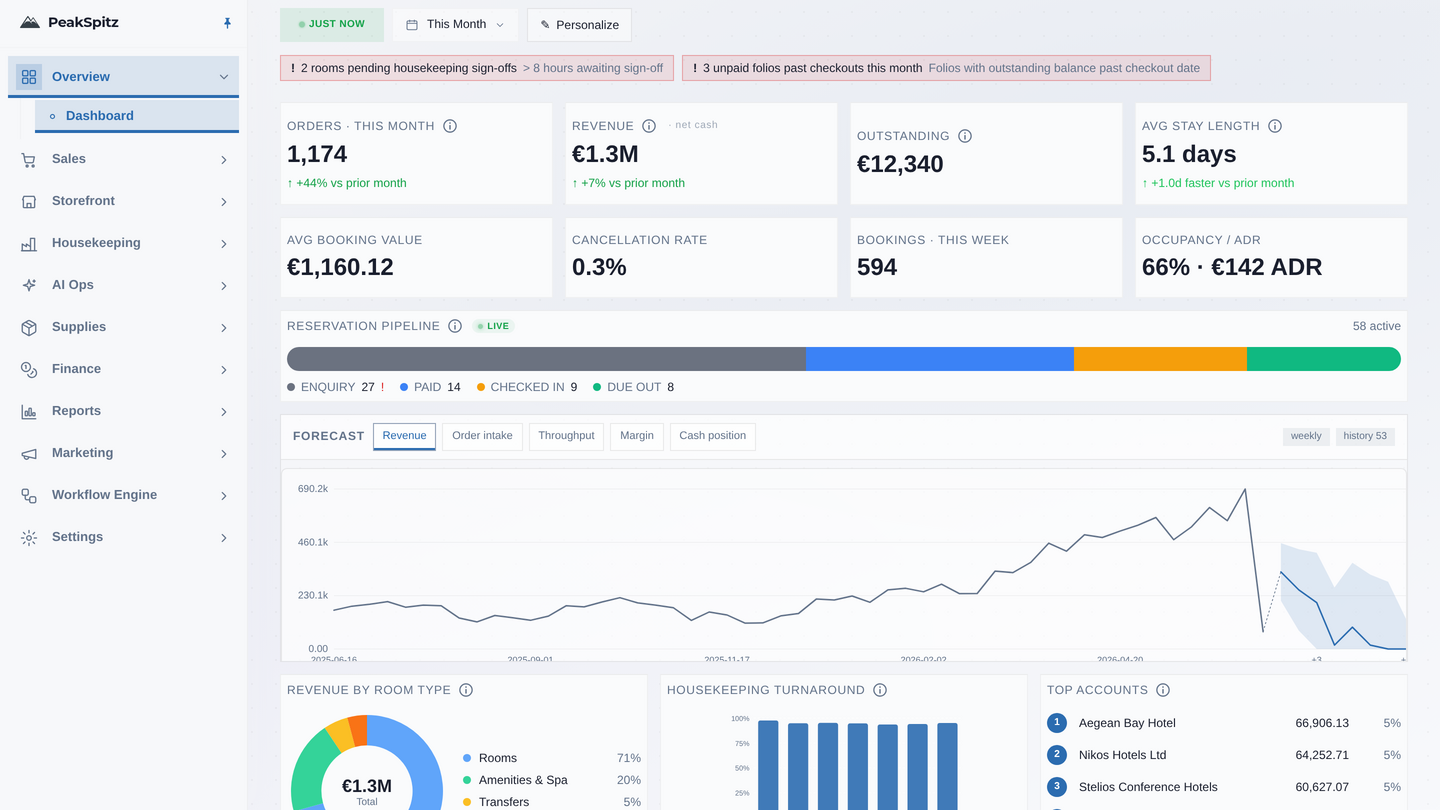Expand the Finance menu chevron
Screen dimensions: 1440x810
click(x=224, y=370)
